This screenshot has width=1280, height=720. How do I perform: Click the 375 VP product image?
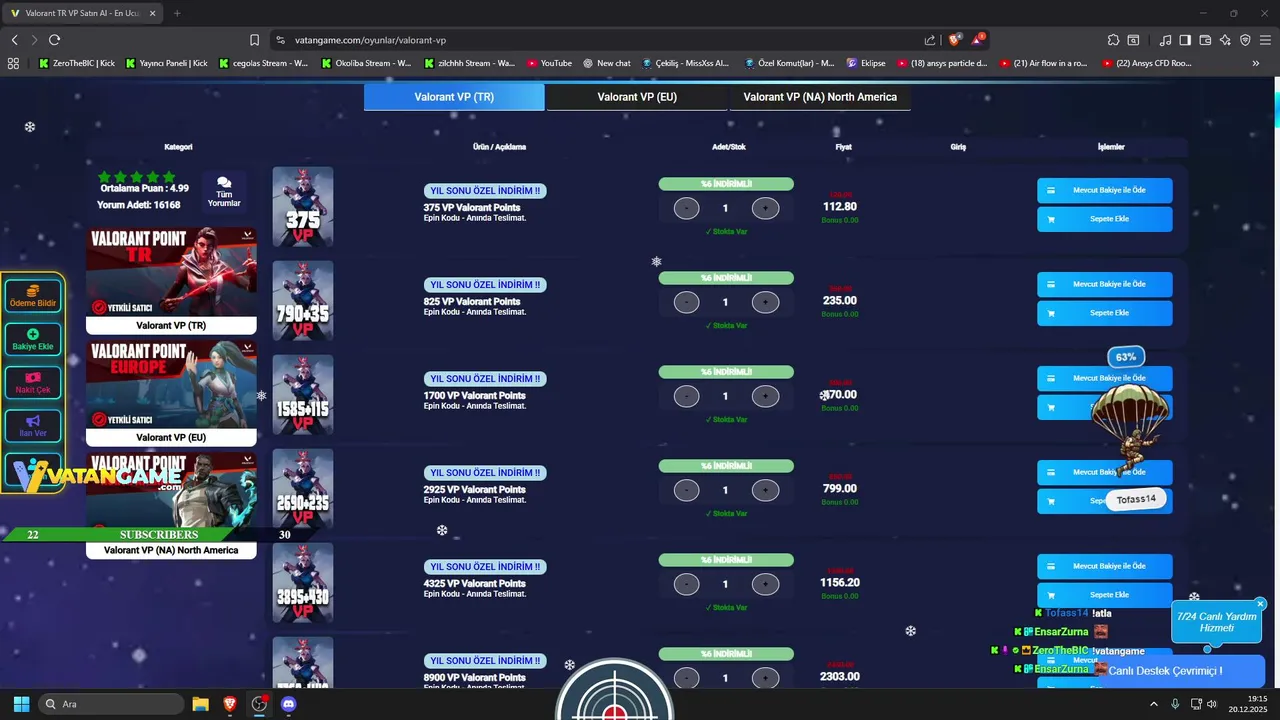click(303, 207)
